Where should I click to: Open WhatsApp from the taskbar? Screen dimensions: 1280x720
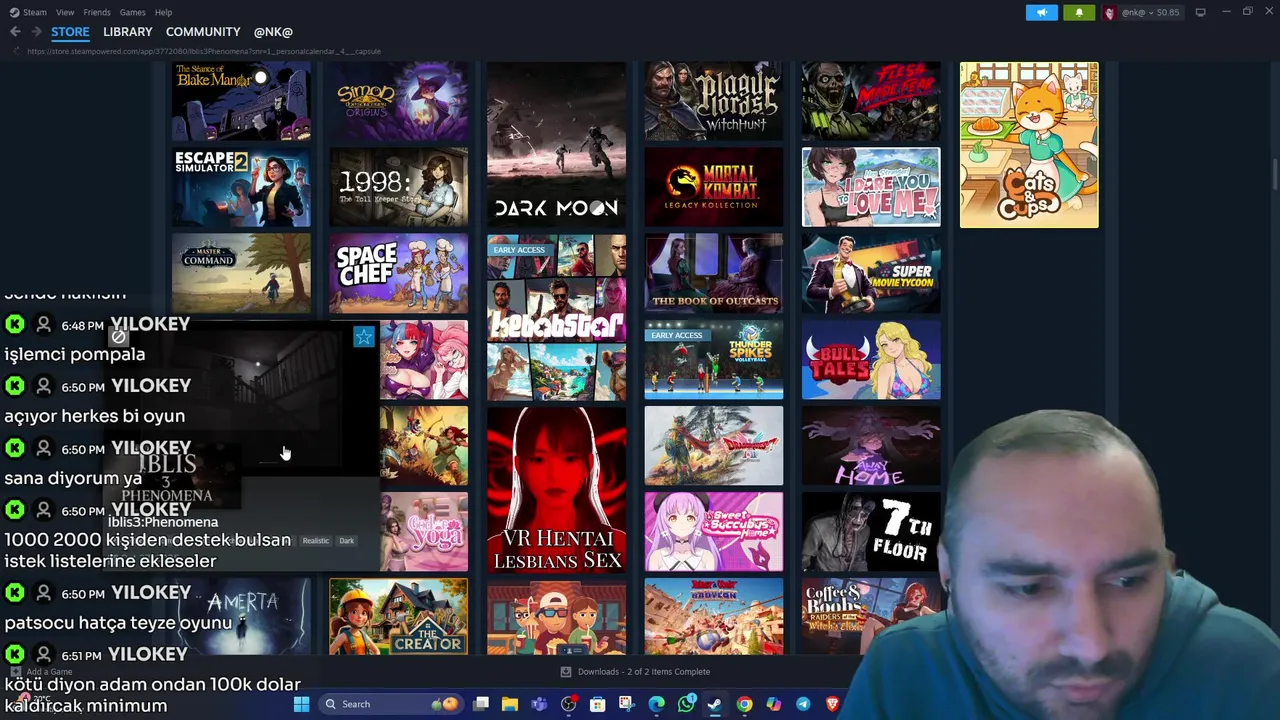coord(685,704)
